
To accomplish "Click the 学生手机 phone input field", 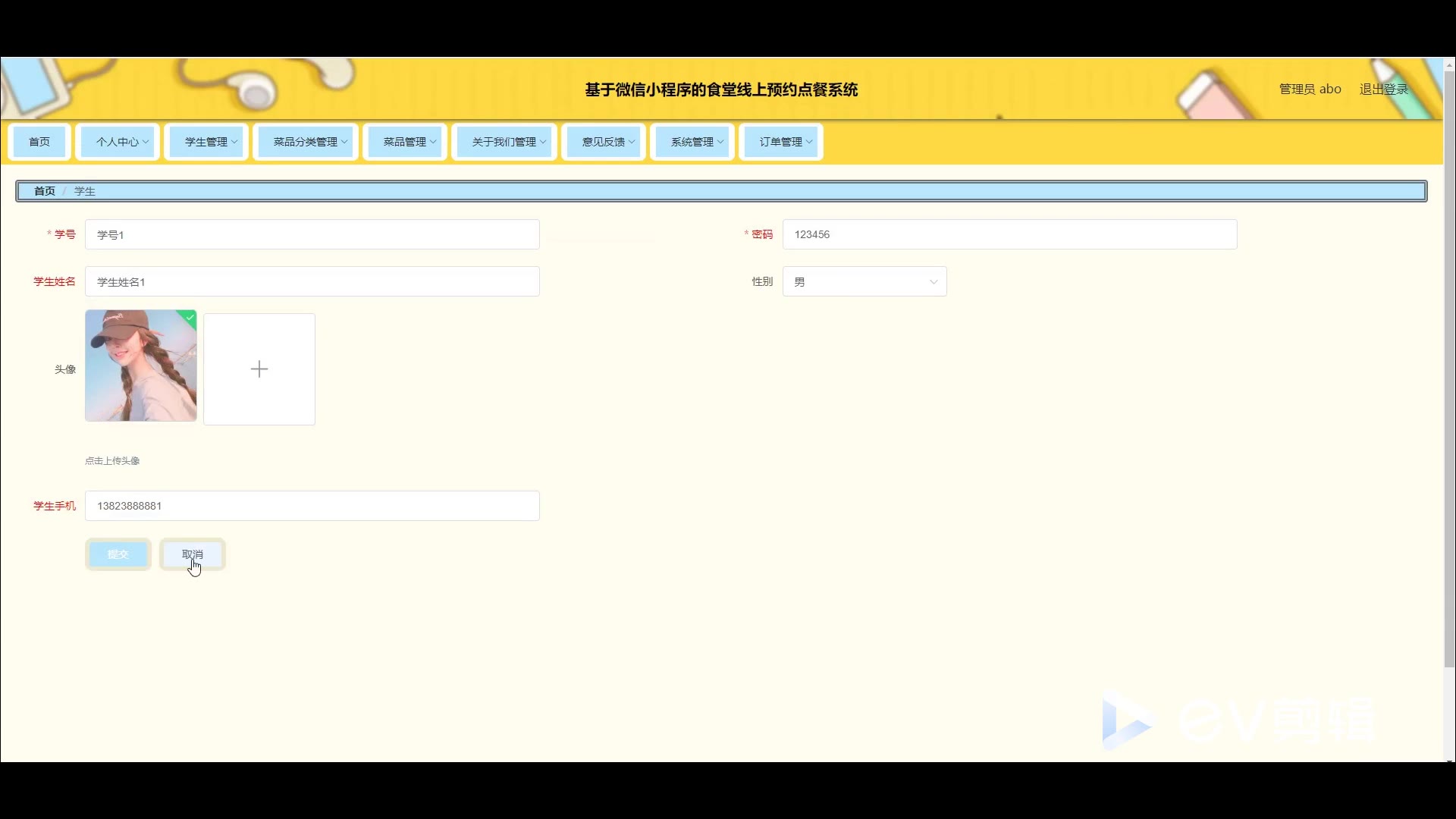I will (x=312, y=506).
